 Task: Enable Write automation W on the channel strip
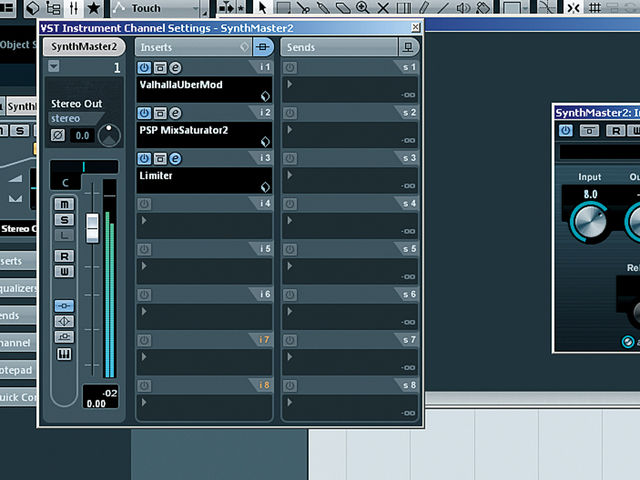click(64, 272)
